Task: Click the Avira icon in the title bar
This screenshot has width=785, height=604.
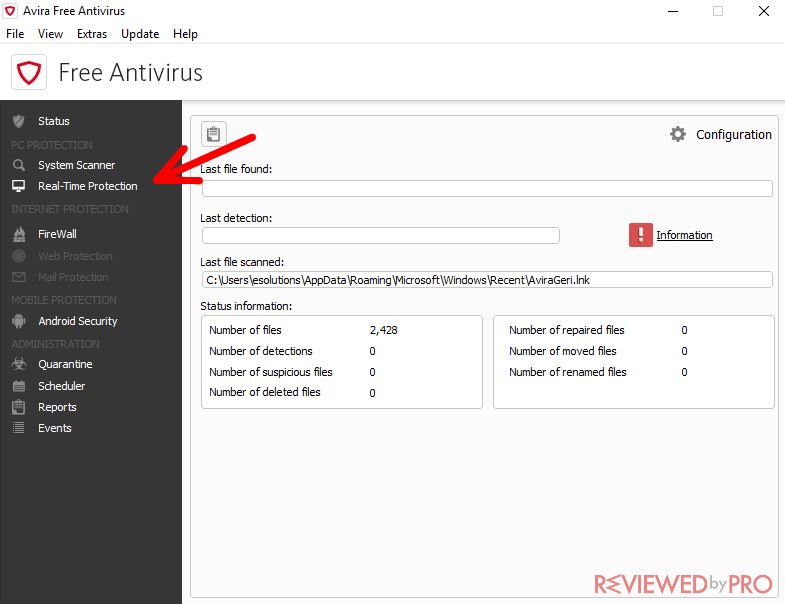Action: 10,11
